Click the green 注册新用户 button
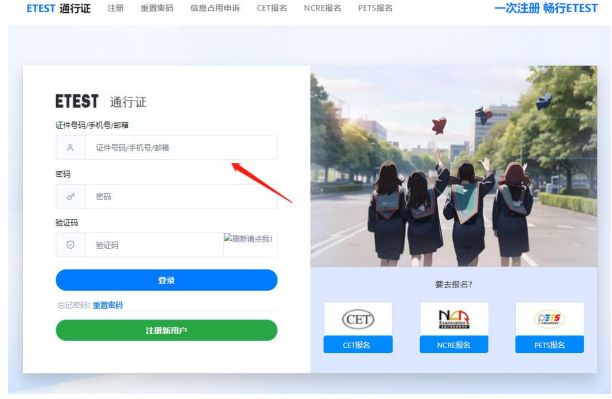This screenshot has height=399, width=612. (x=167, y=330)
